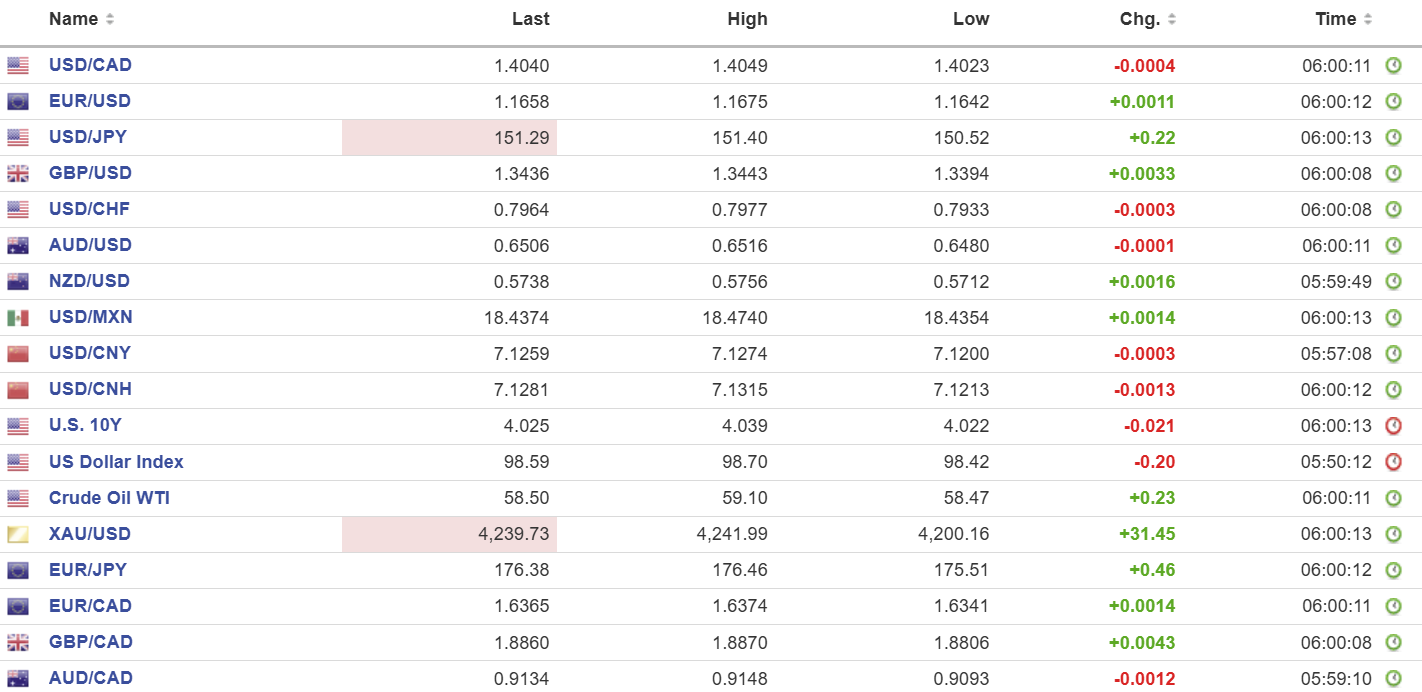
Task: Click the EU flag icon beside EUR/USD
Action: 18,102
